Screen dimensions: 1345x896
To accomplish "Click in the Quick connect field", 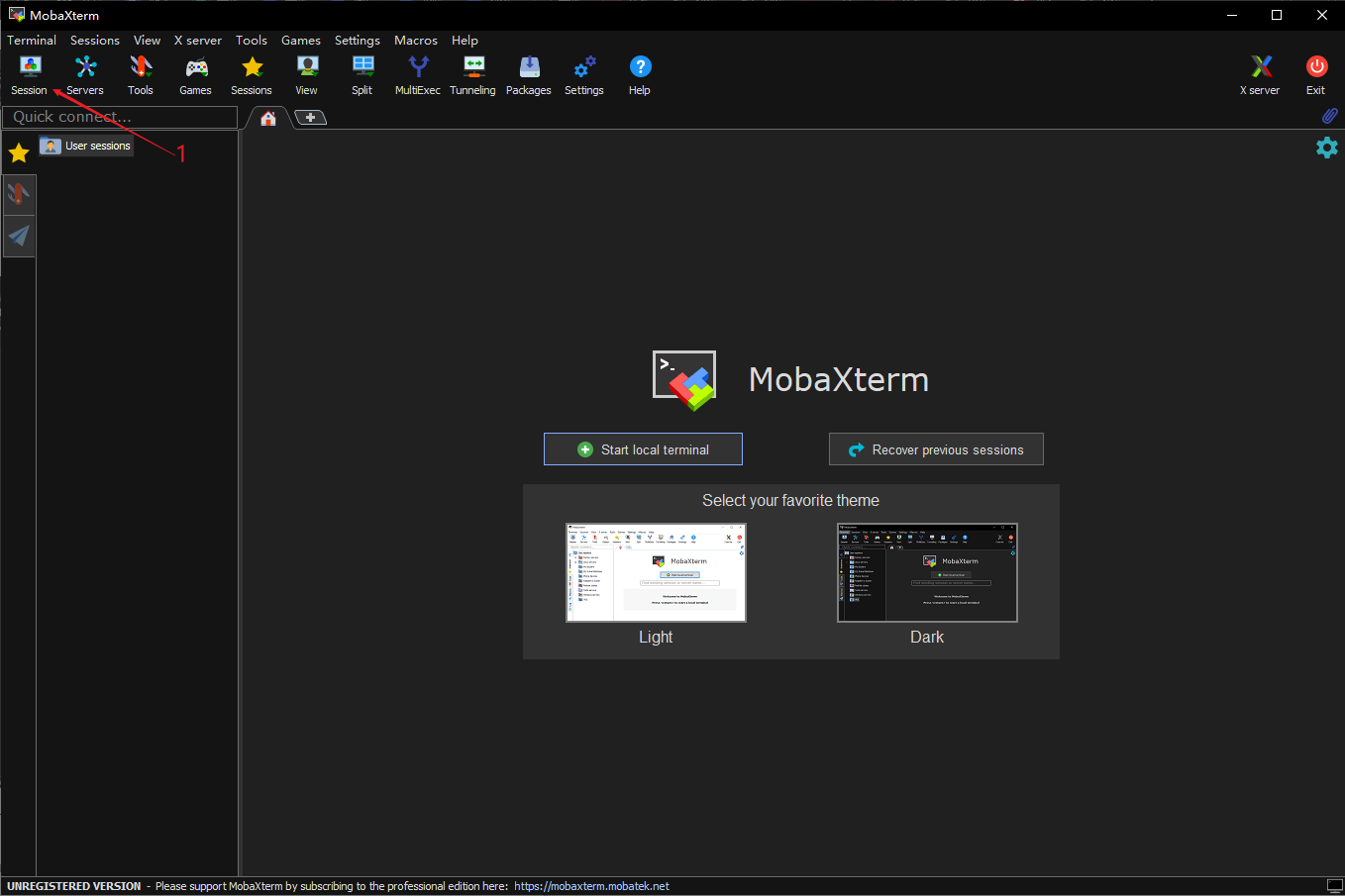I will tap(120, 117).
